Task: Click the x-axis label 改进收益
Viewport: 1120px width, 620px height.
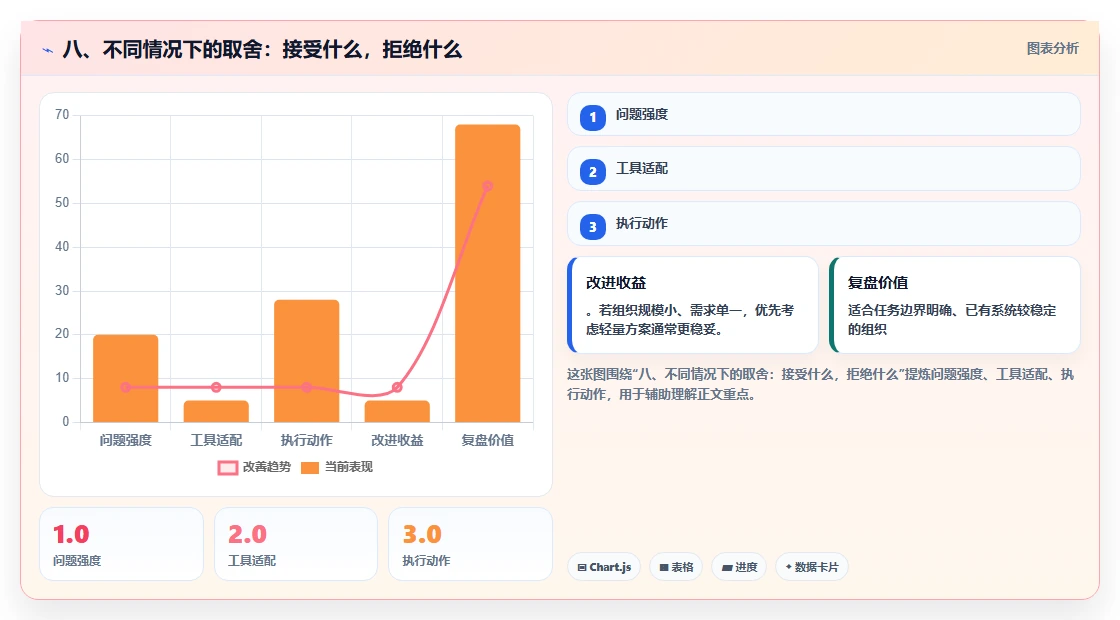Action: pyautogui.click(x=397, y=440)
